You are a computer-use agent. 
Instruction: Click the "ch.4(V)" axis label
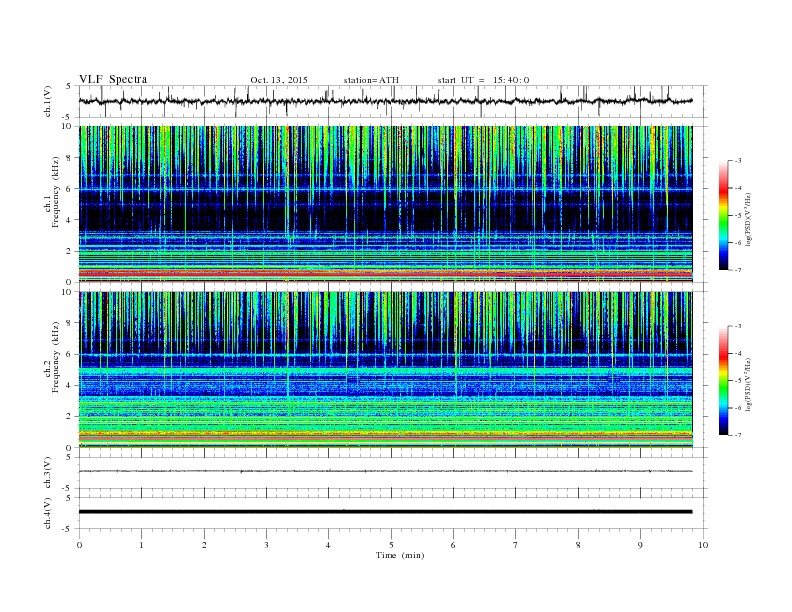tap(48, 513)
